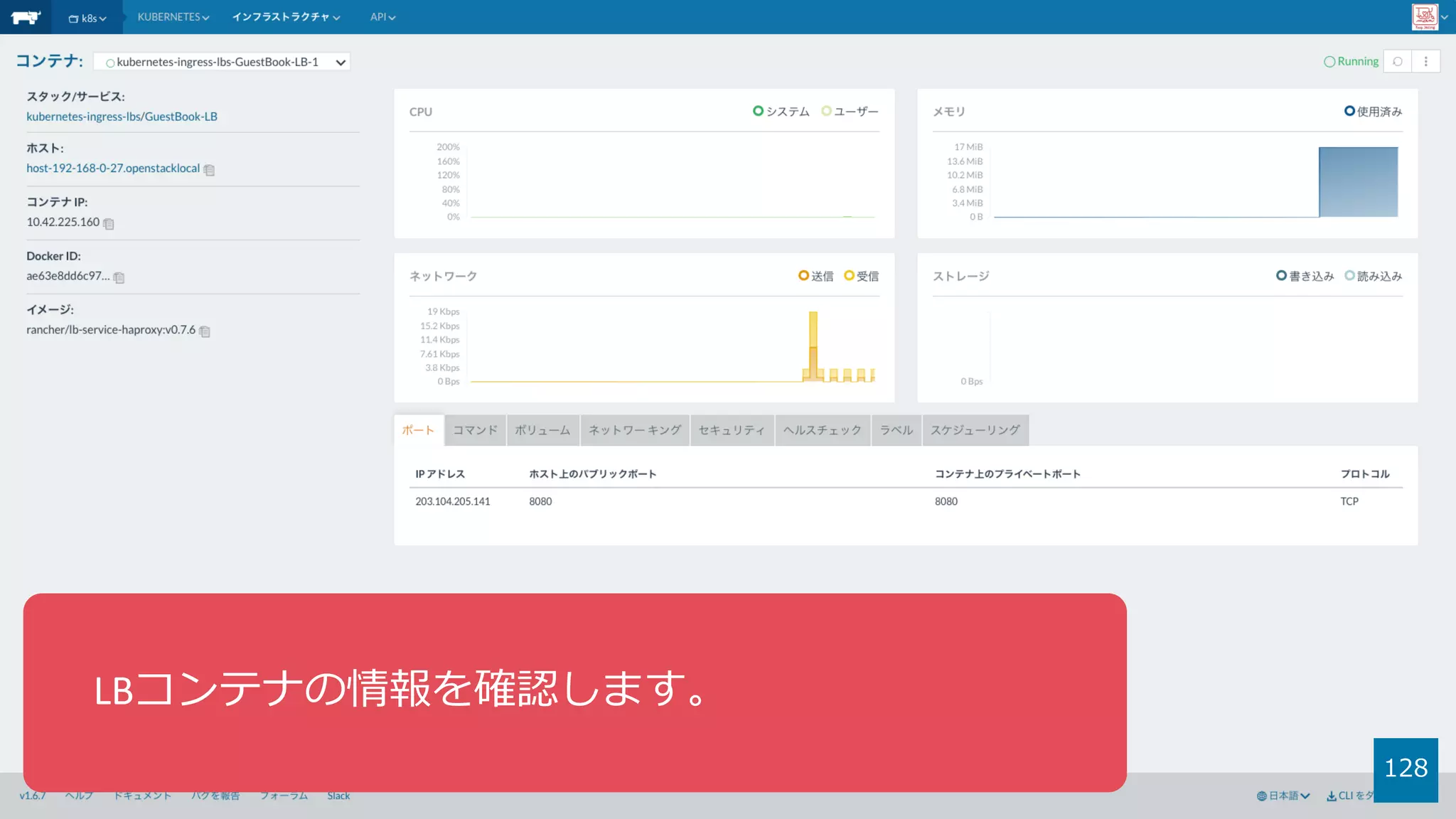Switch to the ヘルスチェック tab
1456x819 pixels.
pyautogui.click(x=823, y=430)
